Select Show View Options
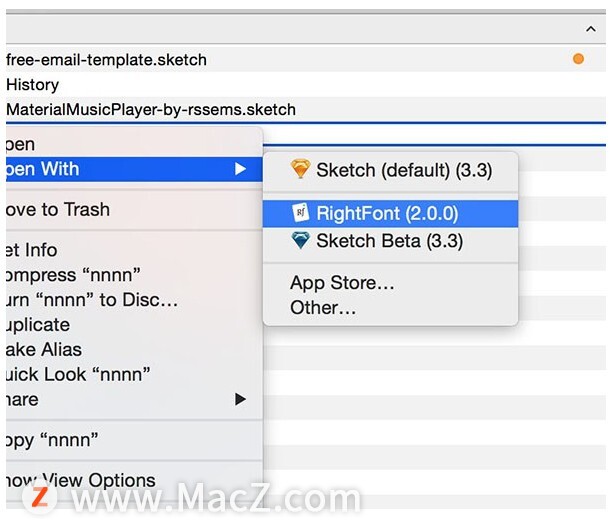616x524 pixels. coord(134,480)
